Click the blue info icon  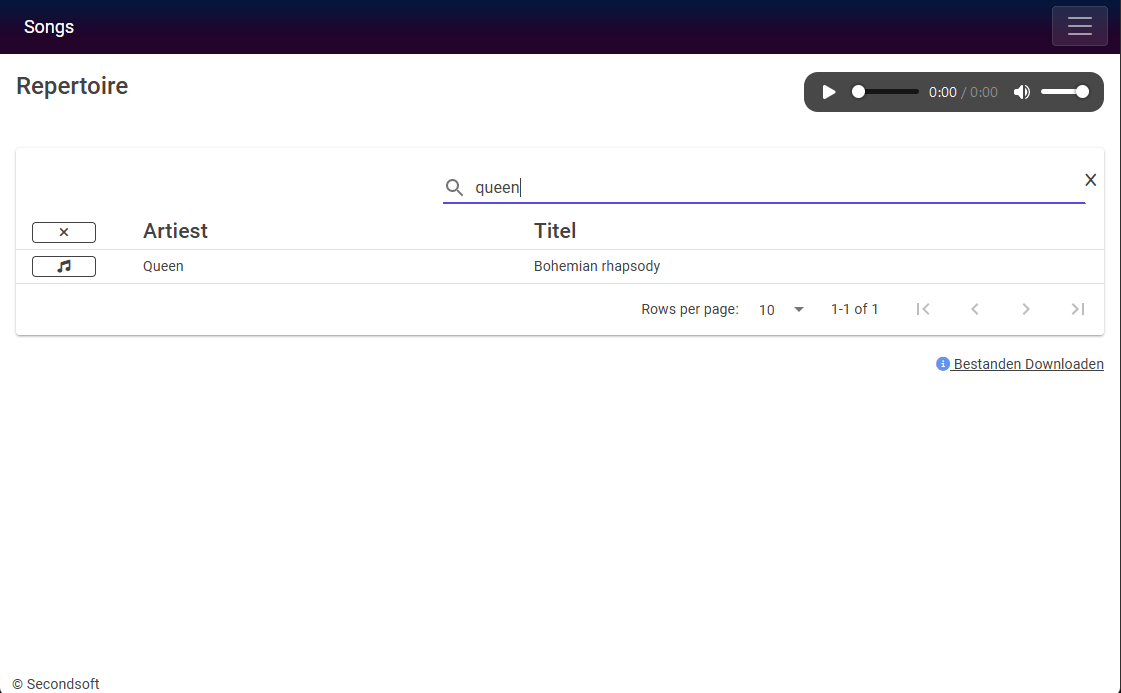click(x=942, y=364)
